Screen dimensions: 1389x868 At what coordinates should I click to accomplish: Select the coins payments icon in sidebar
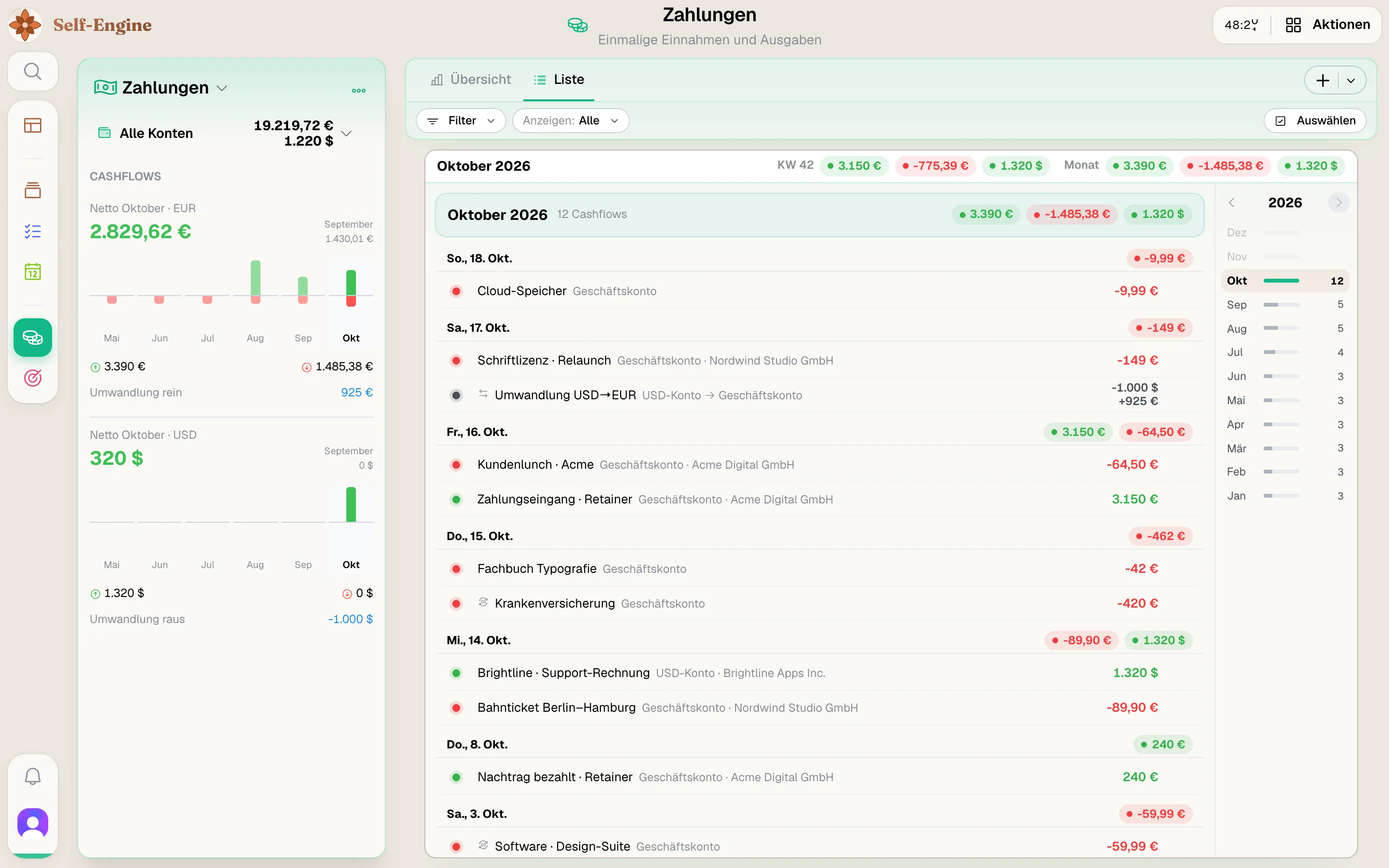pos(33,338)
